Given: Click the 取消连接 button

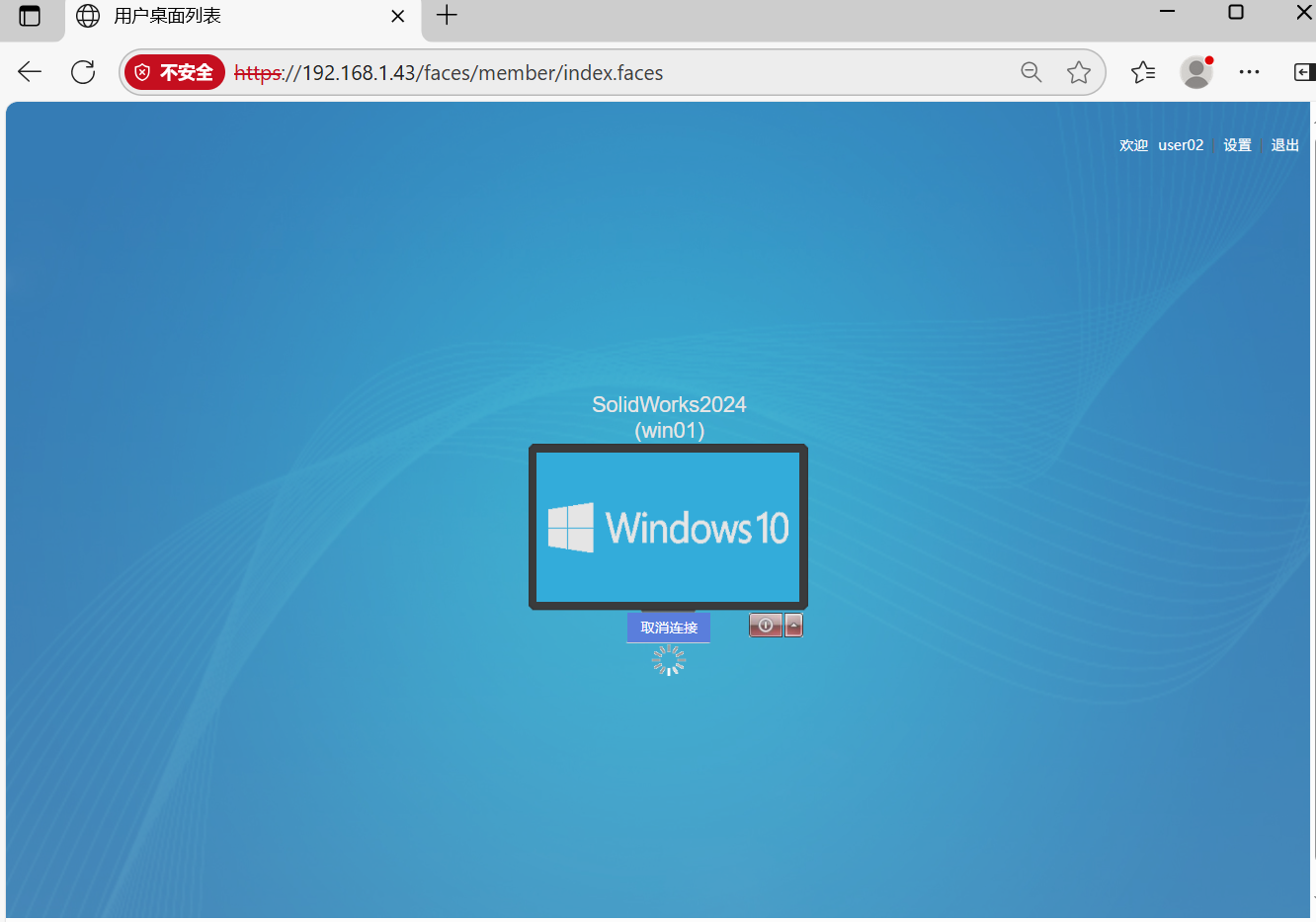Looking at the screenshot, I should [669, 628].
